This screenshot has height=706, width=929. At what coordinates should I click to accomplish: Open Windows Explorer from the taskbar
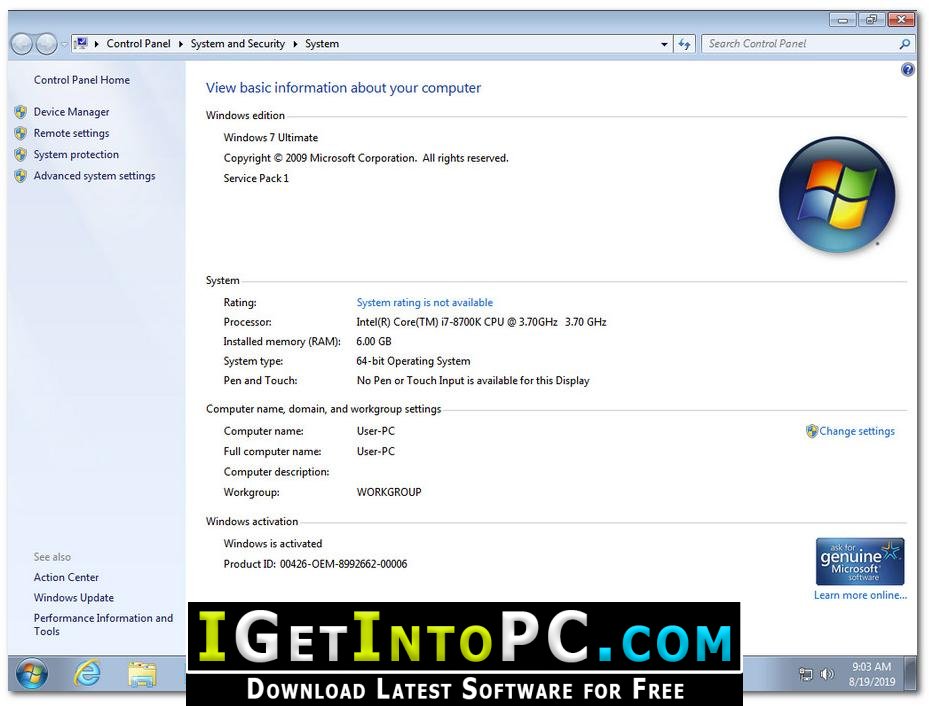(x=142, y=675)
